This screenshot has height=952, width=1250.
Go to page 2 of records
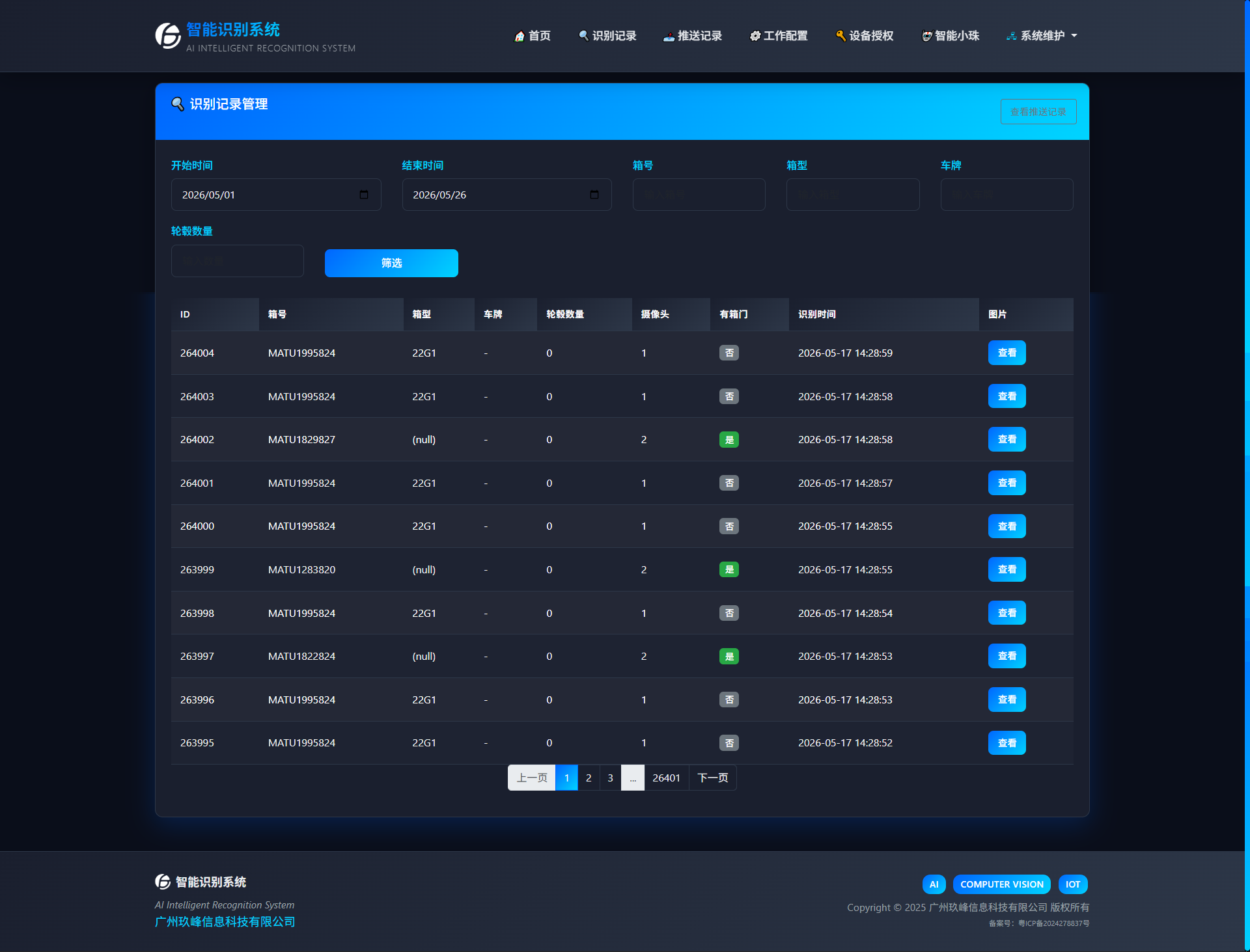589,778
